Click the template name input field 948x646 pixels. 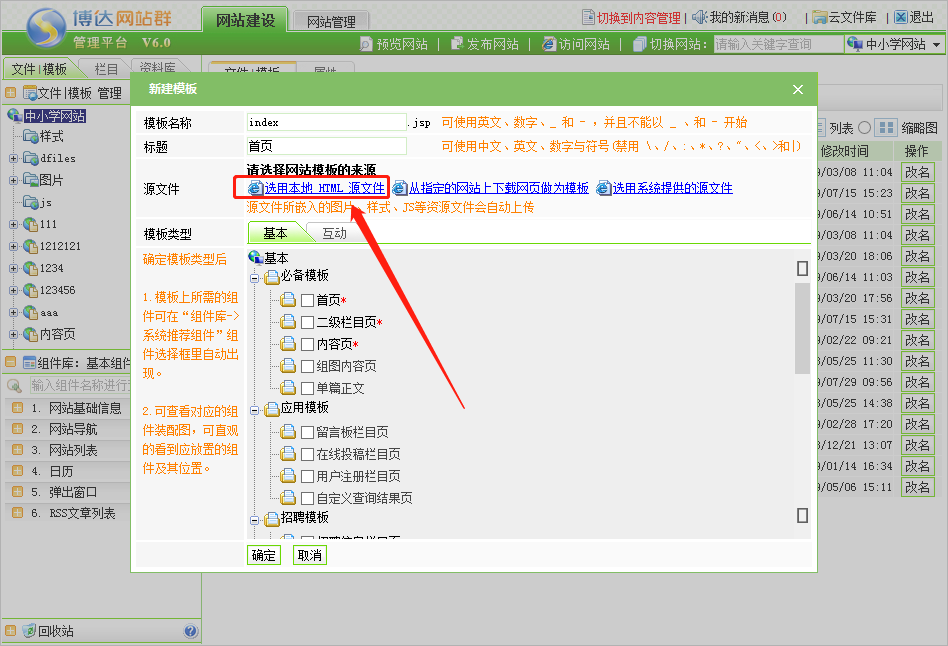tap(326, 122)
